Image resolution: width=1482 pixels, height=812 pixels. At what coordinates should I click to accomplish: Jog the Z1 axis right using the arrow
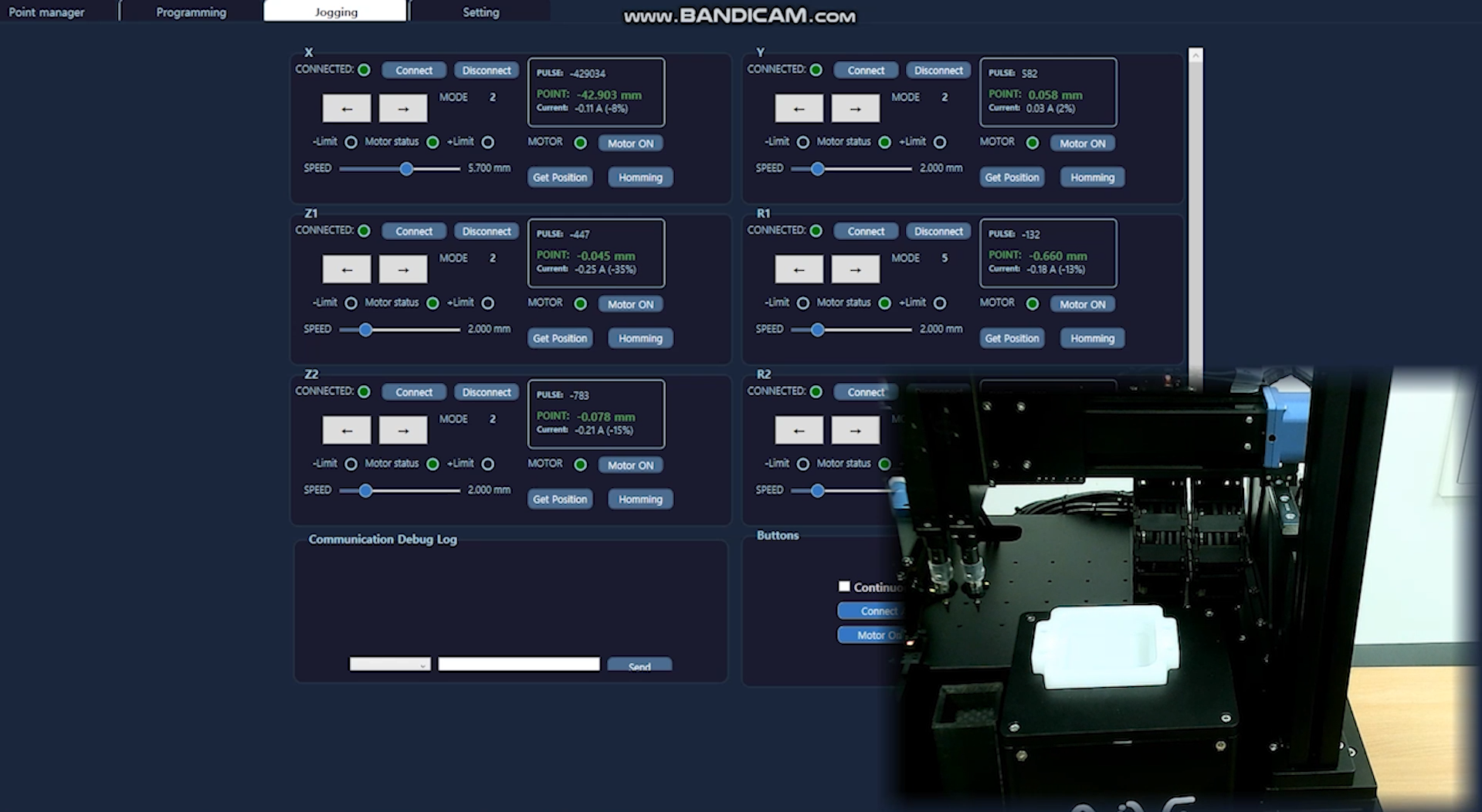pos(402,269)
